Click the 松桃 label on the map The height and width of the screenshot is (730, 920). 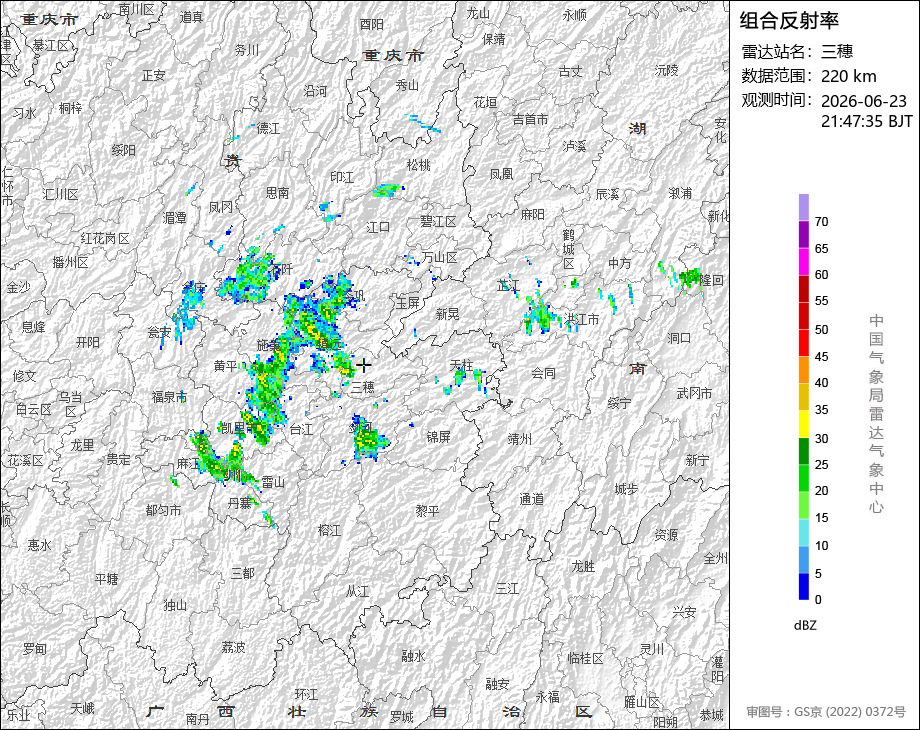419,165
